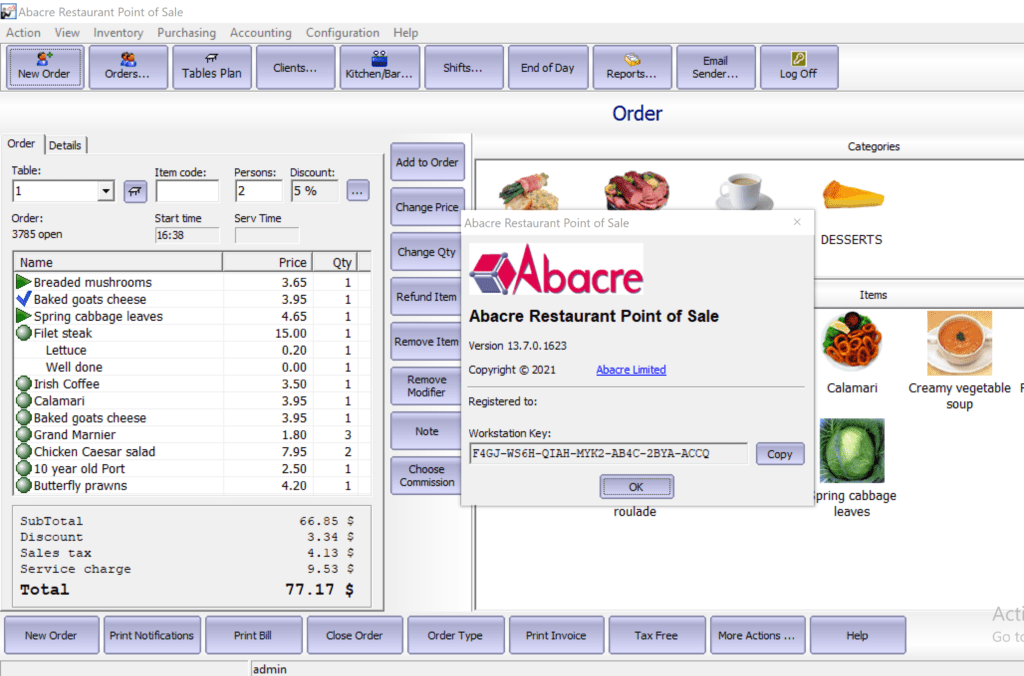Copy the workstation key

(x=779, y=454)
